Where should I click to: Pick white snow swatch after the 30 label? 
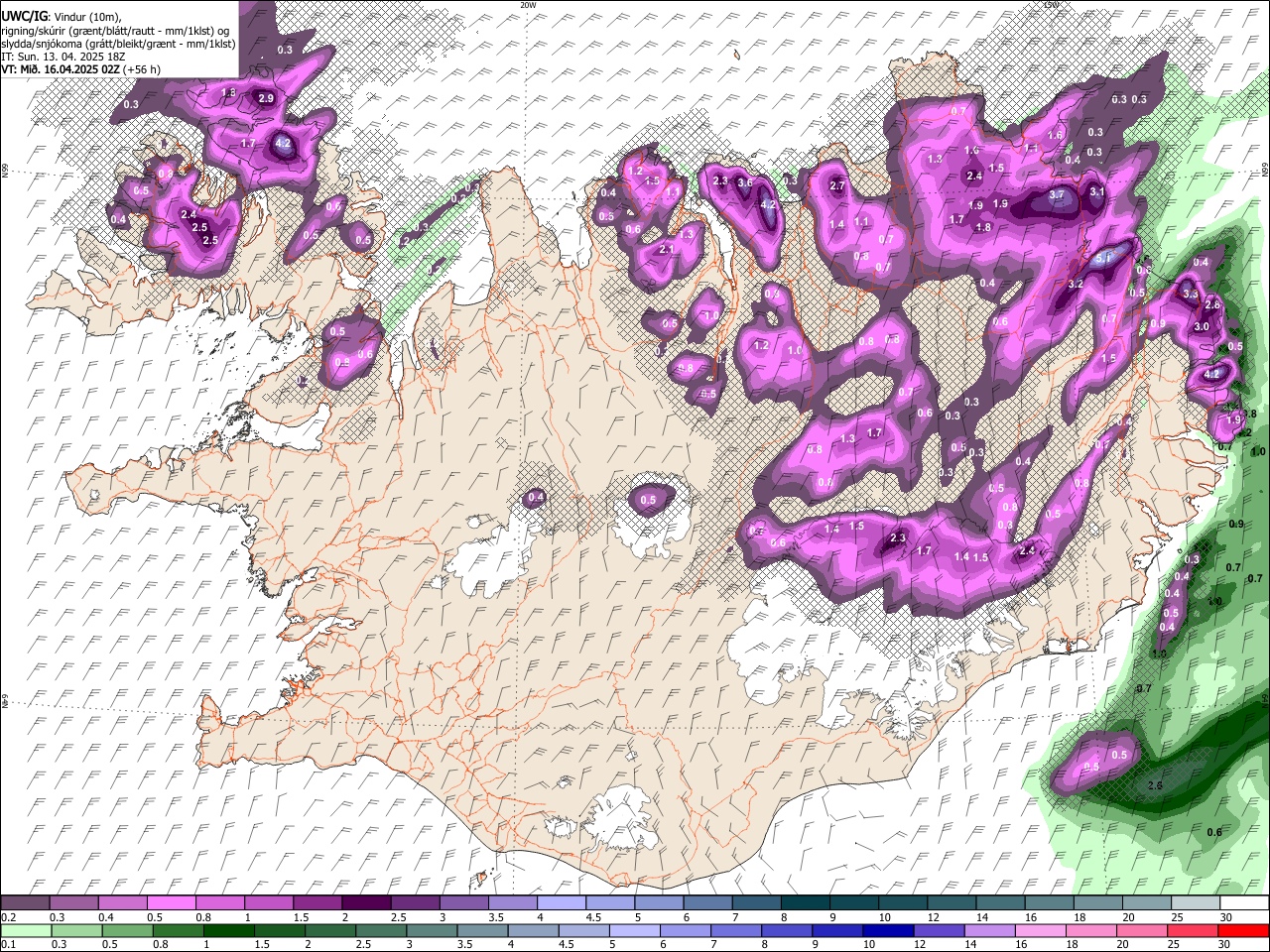click(x=1243, y=903)
